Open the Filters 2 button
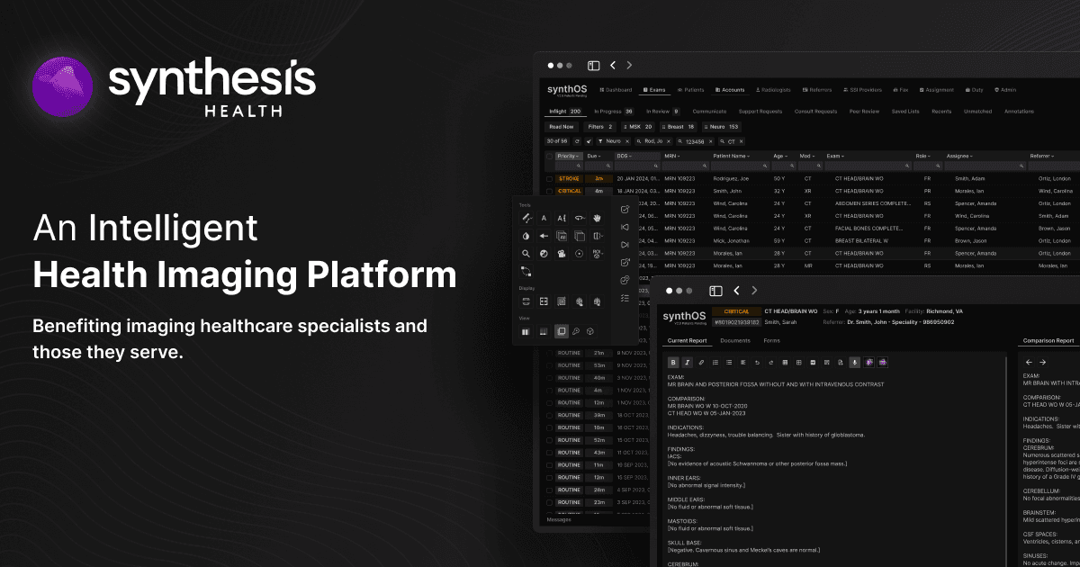 point(600,127)
